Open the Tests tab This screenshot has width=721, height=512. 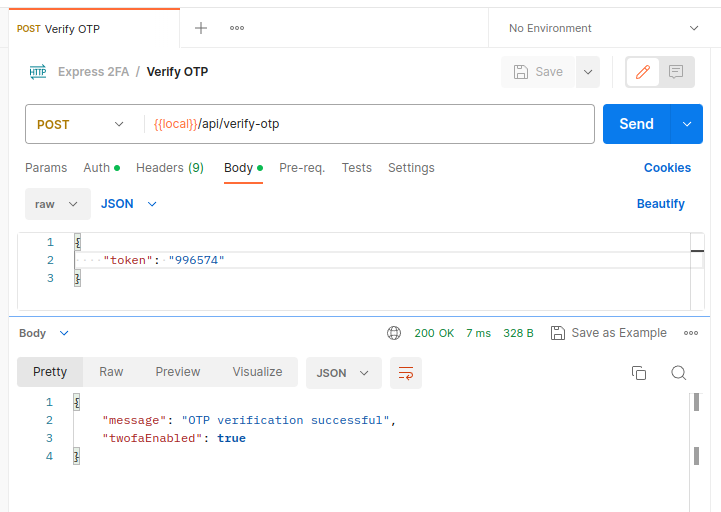tap(356, 168)
